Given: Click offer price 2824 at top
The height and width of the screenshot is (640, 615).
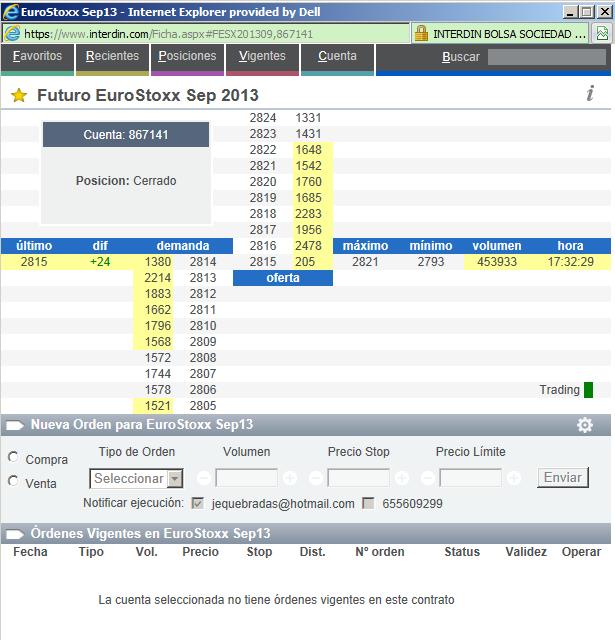Looking at the screenshot, I should (x=263, y=118).
